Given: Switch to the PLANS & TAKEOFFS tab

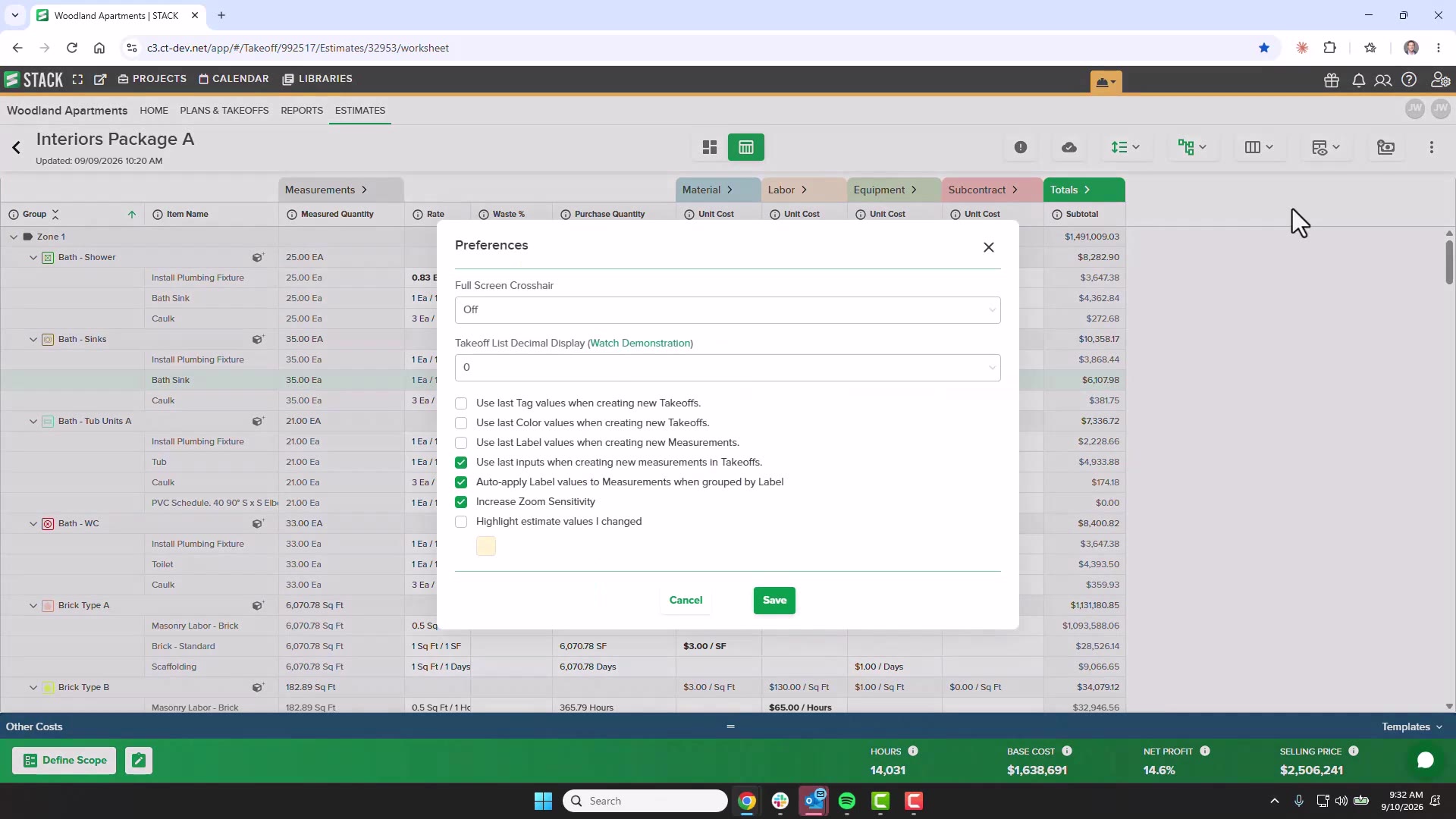Looking at the screenshot, I should 224,111.
